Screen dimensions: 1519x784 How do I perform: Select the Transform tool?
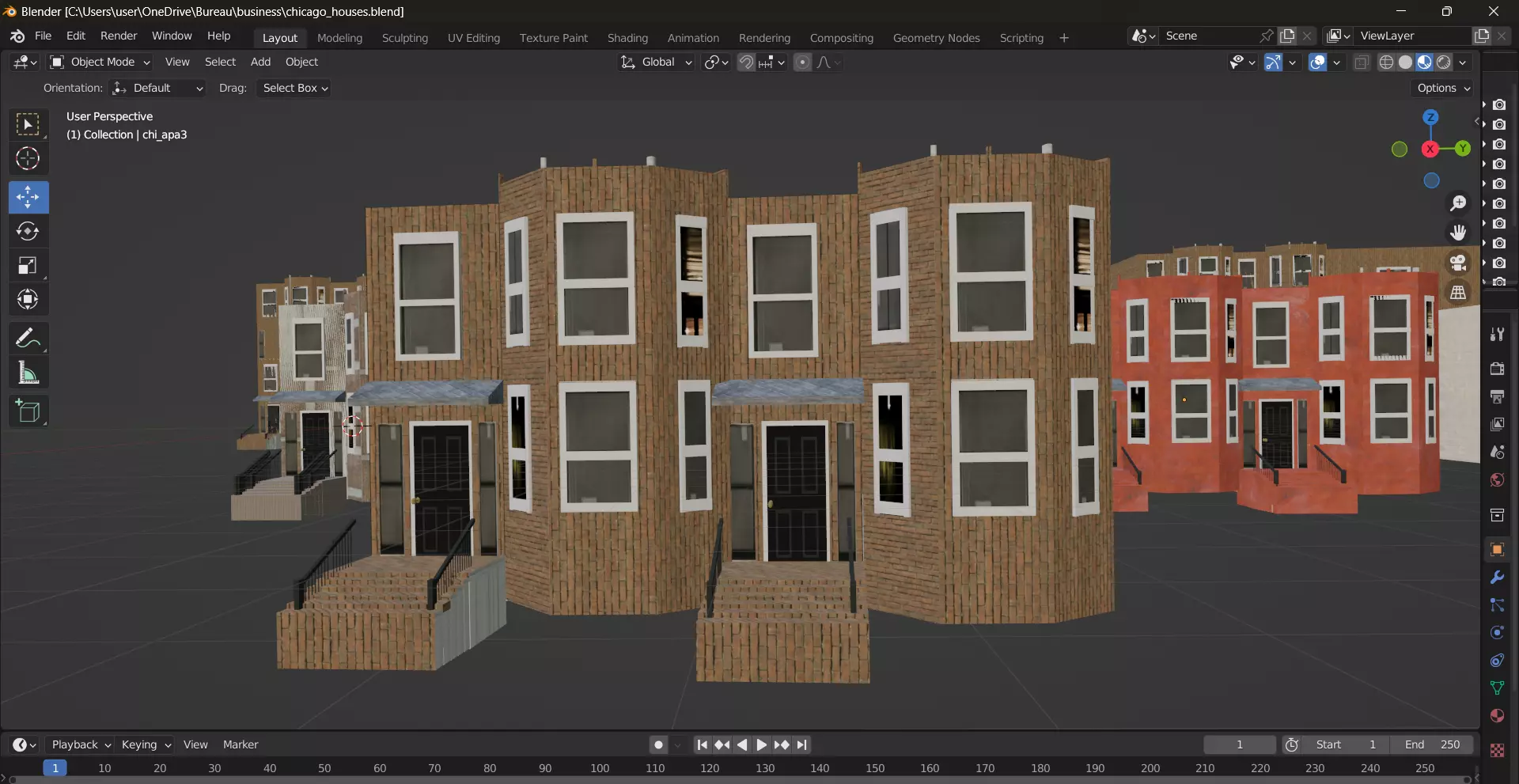28,300
